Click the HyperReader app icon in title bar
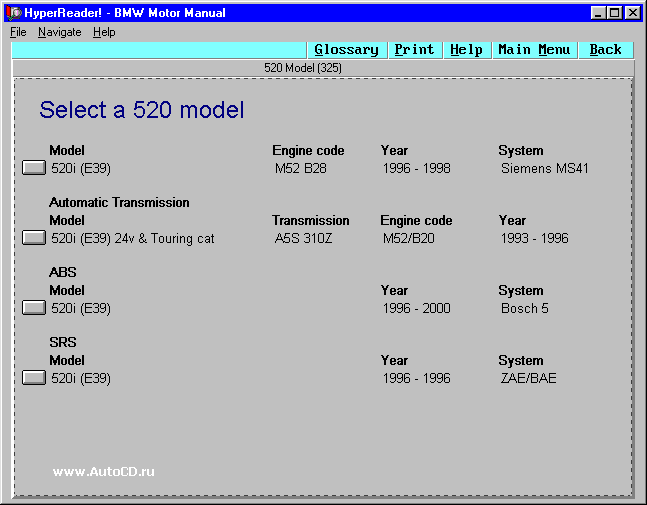 14,13
